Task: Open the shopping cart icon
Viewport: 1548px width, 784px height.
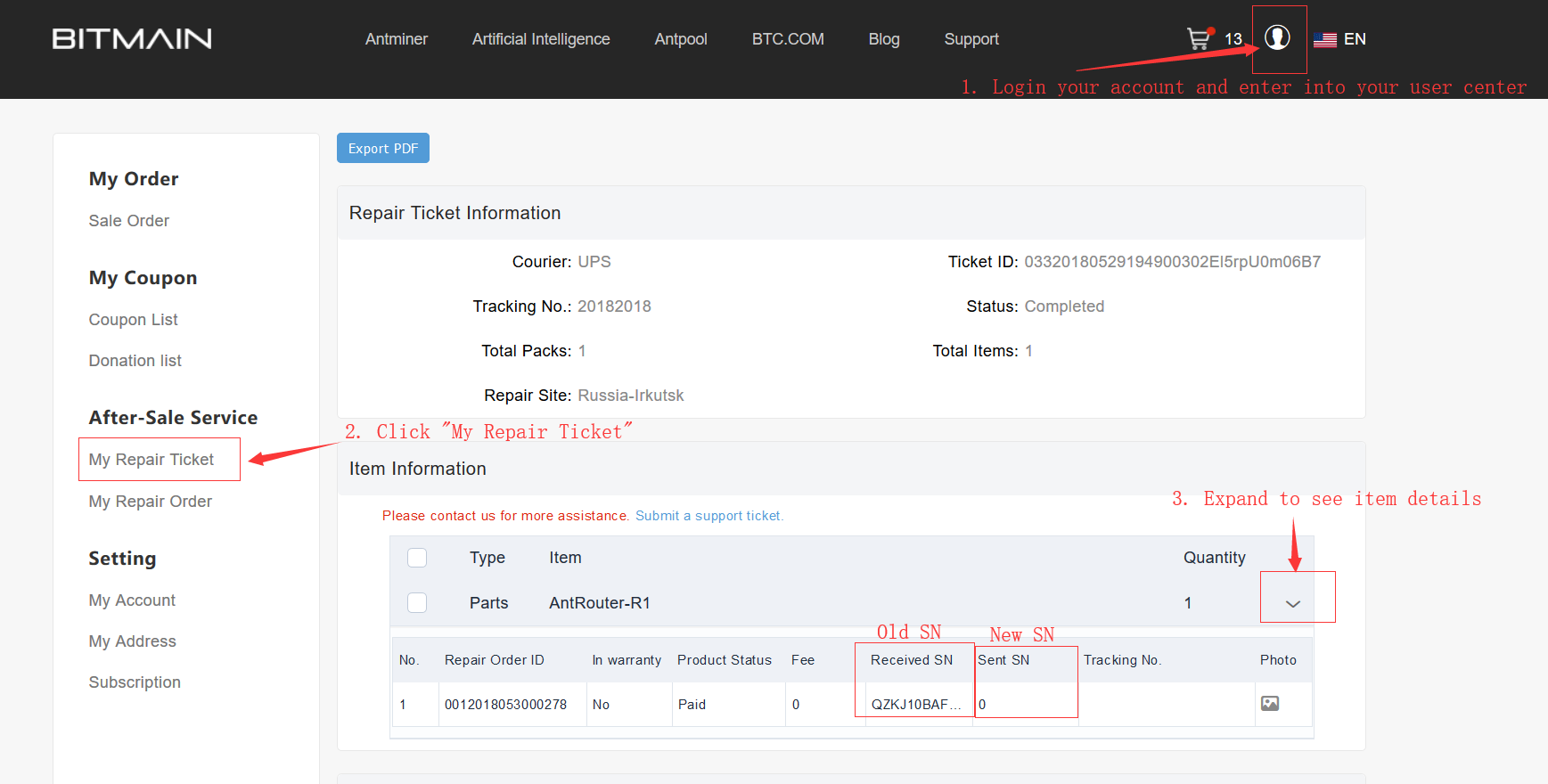Action: (1200, 38)
